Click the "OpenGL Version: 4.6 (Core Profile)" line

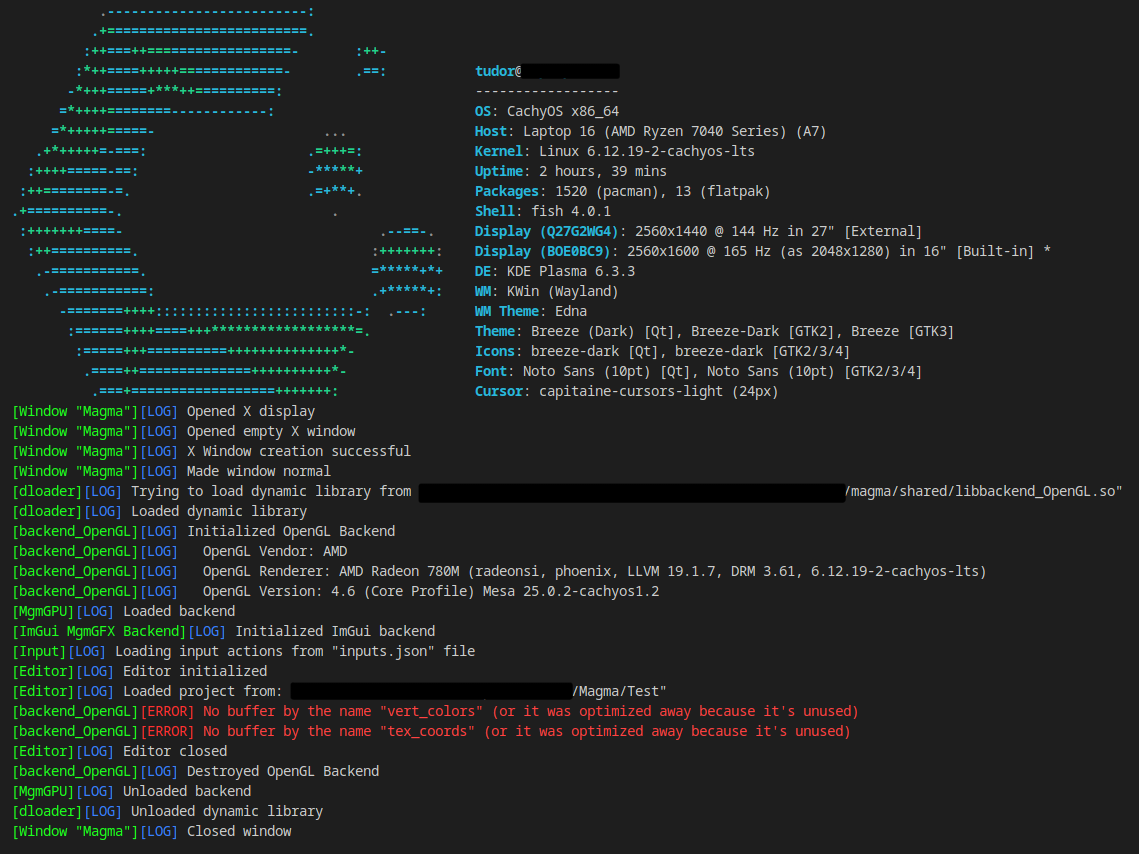tap(336, 591)
